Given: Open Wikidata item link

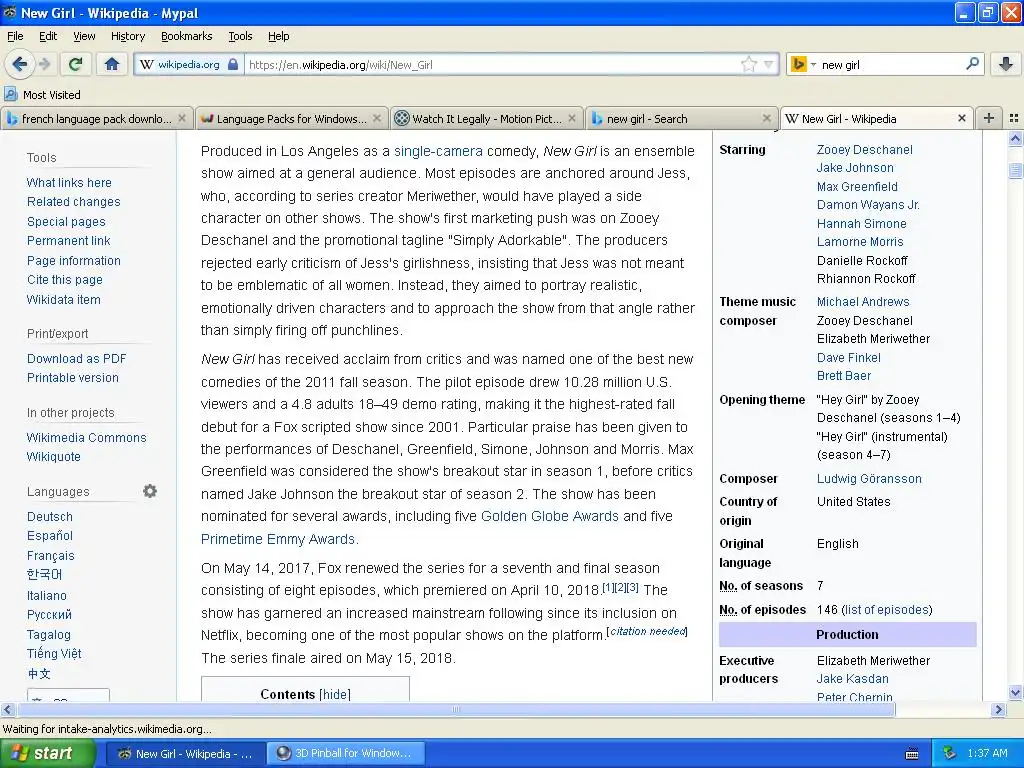Looking at the screenshot, I should [x=63, y=299].
